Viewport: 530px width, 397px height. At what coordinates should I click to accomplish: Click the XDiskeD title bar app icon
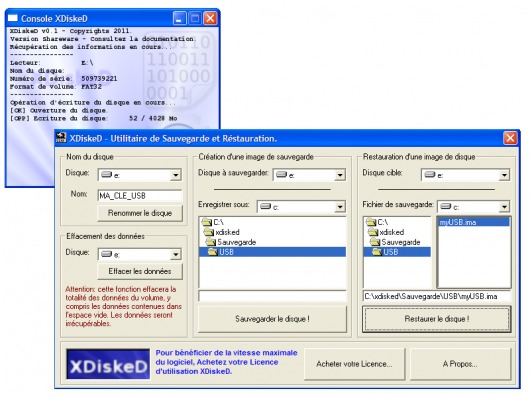click(61, 138)
